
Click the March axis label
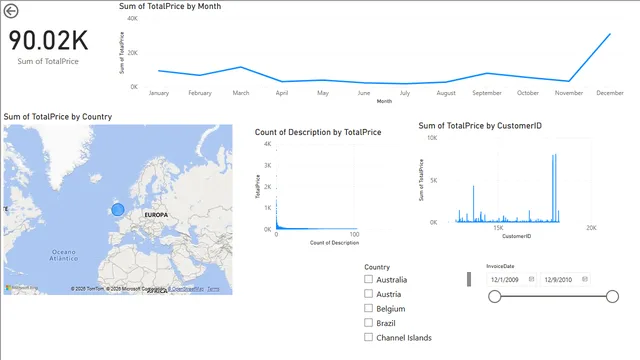pyautogui.click(x=241, y=93)
